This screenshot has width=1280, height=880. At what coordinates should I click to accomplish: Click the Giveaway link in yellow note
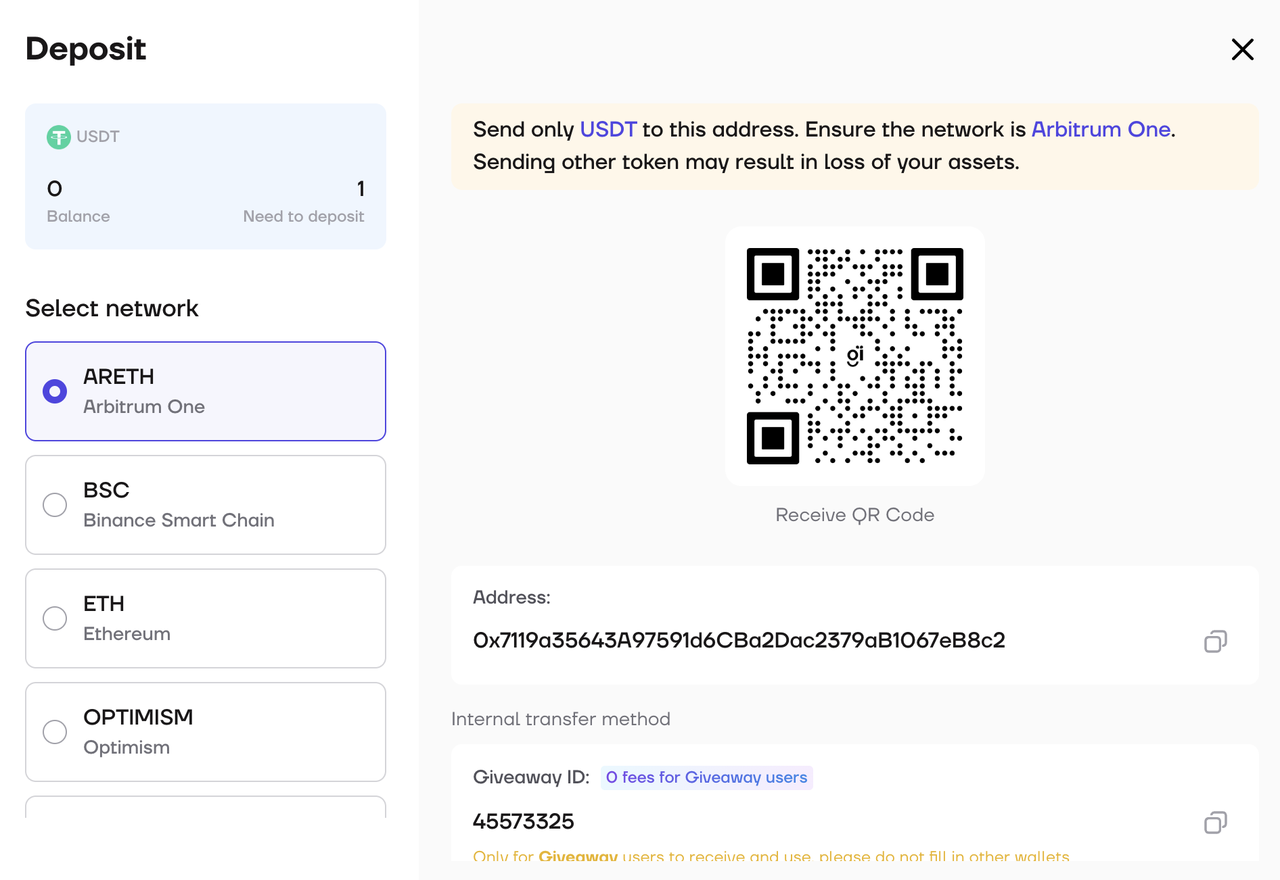579,857
